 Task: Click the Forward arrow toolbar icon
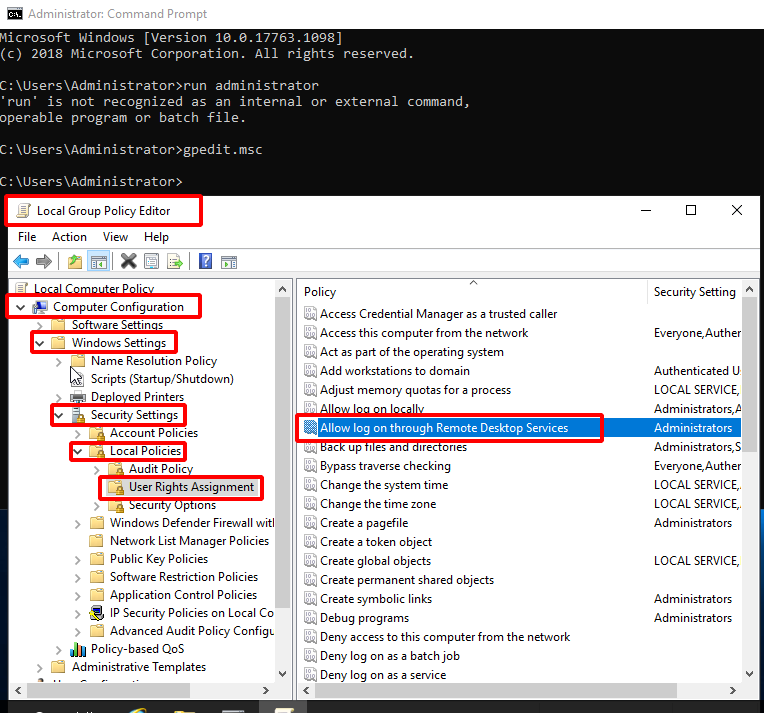[44, 262]
